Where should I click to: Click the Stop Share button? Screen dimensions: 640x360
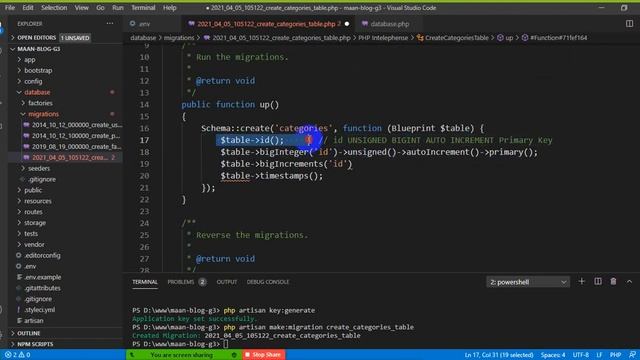tap(264, 355)
